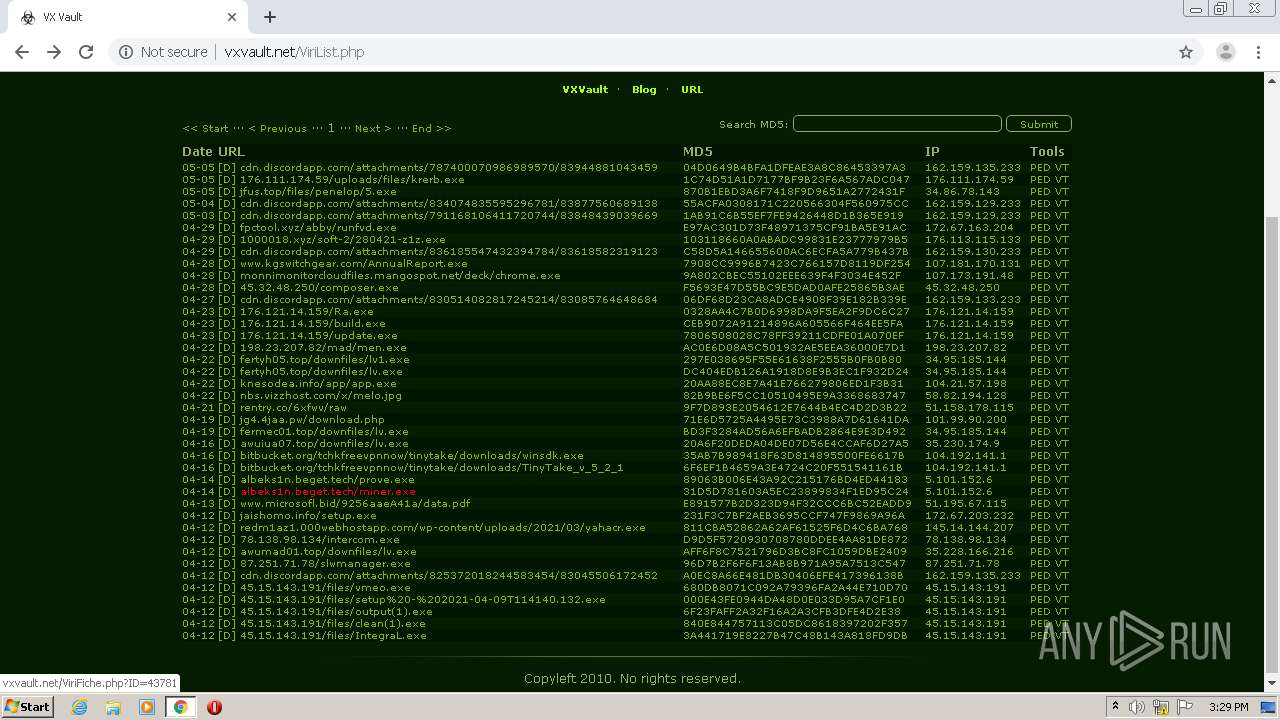Image resolution: width=1280 pixels, height=720 pixels.
Task: Open the 1000018.xyz/soft-2/280421-z1z.exe entry
Action: point(342,239)
